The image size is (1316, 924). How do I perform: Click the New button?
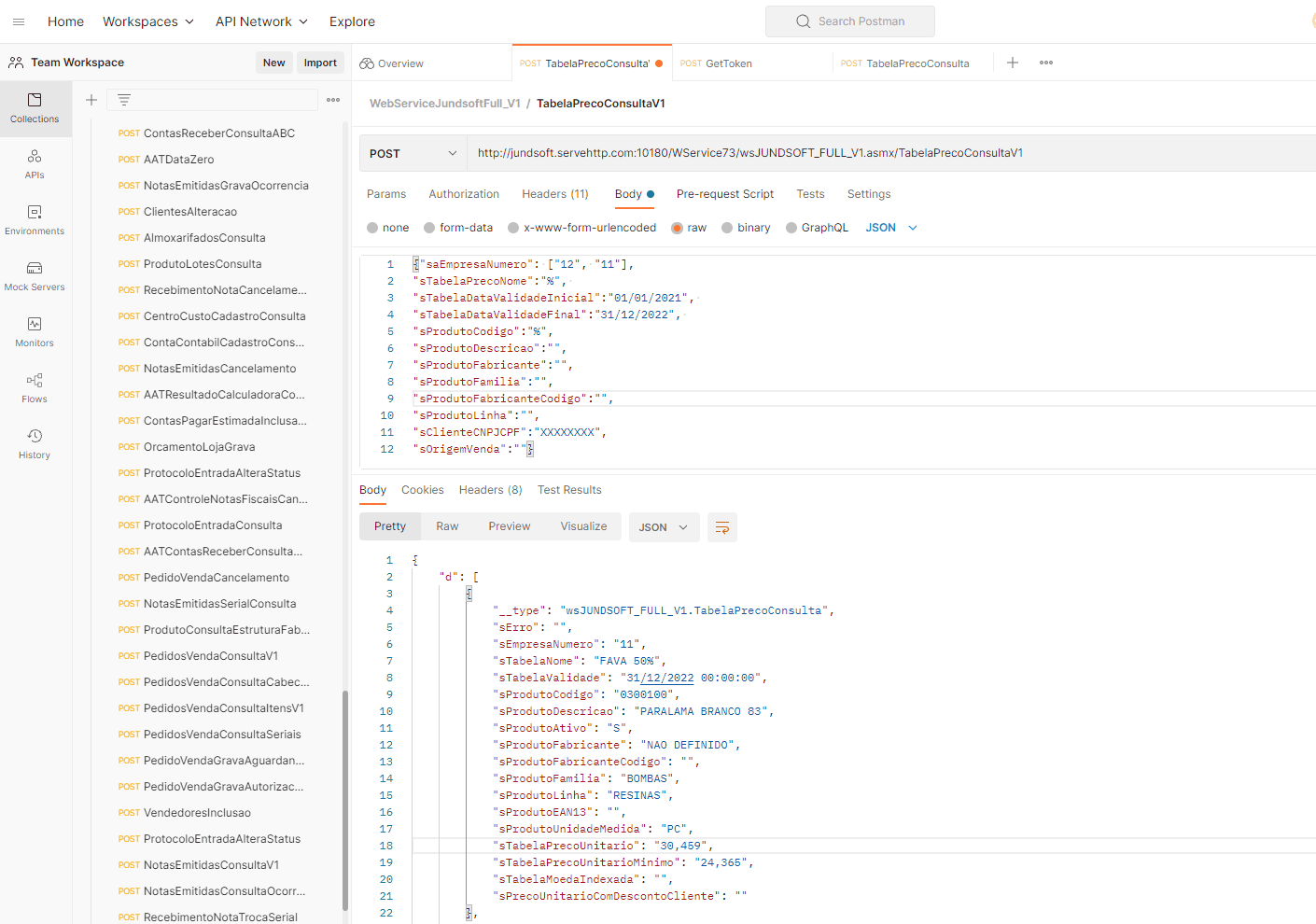pos(274,63)
